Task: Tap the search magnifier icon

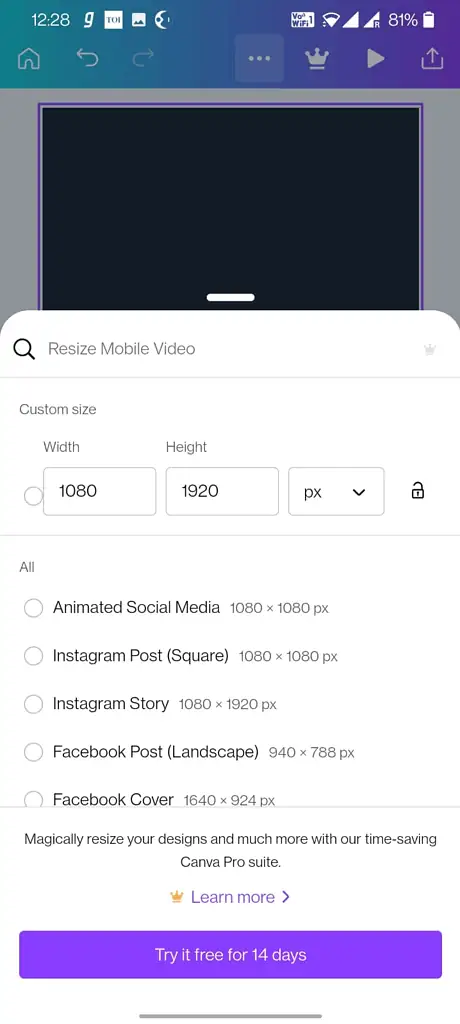Action: coord(24,349)
